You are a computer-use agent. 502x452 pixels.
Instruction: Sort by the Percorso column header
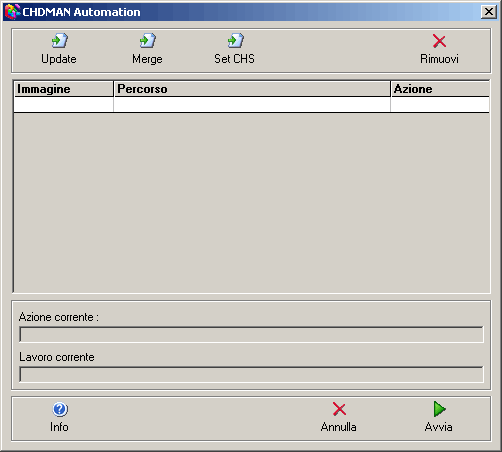tap(252, 89)
